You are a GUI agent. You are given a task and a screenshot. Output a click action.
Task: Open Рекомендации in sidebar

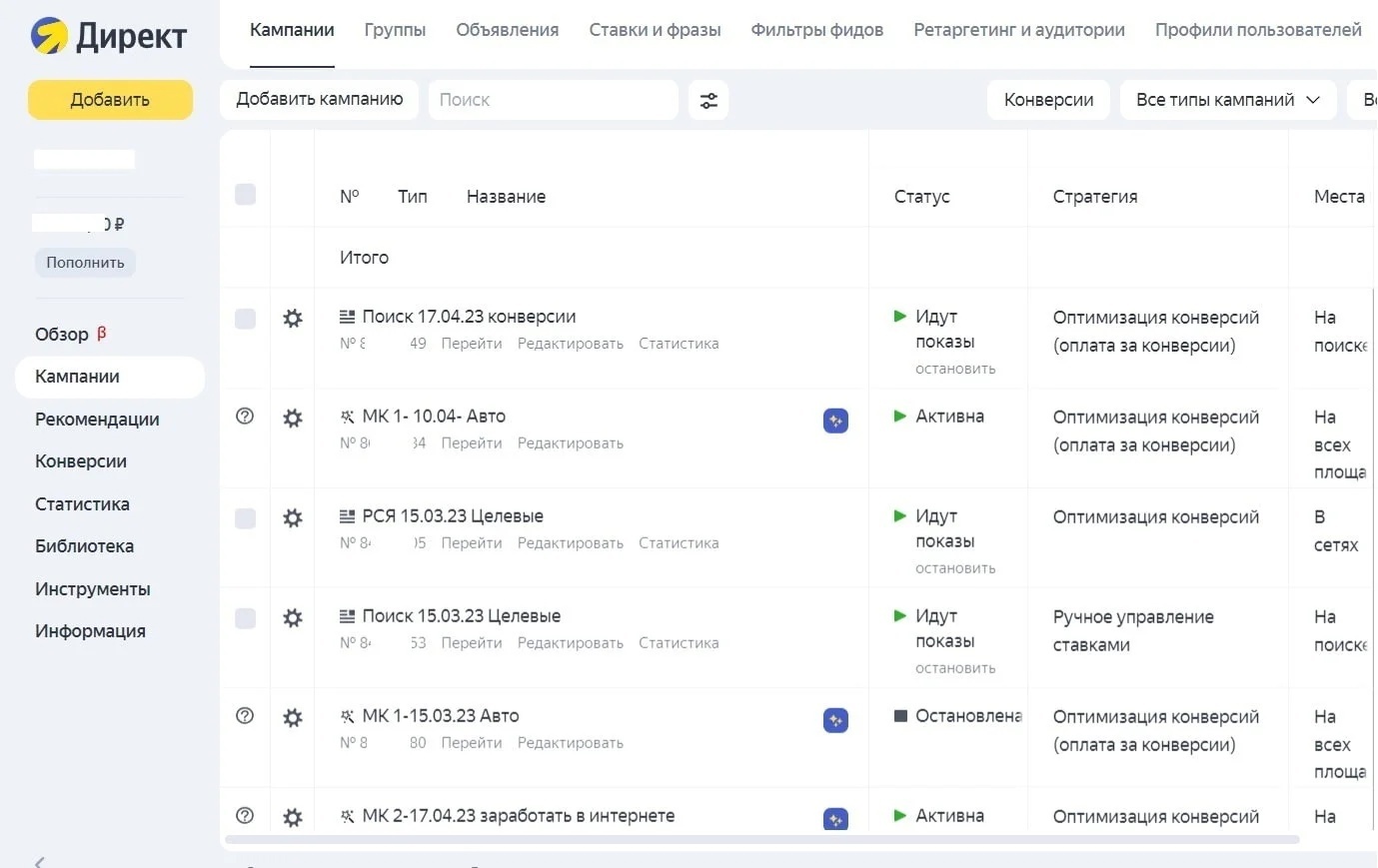pyautogui.click(x=97, y=420)
